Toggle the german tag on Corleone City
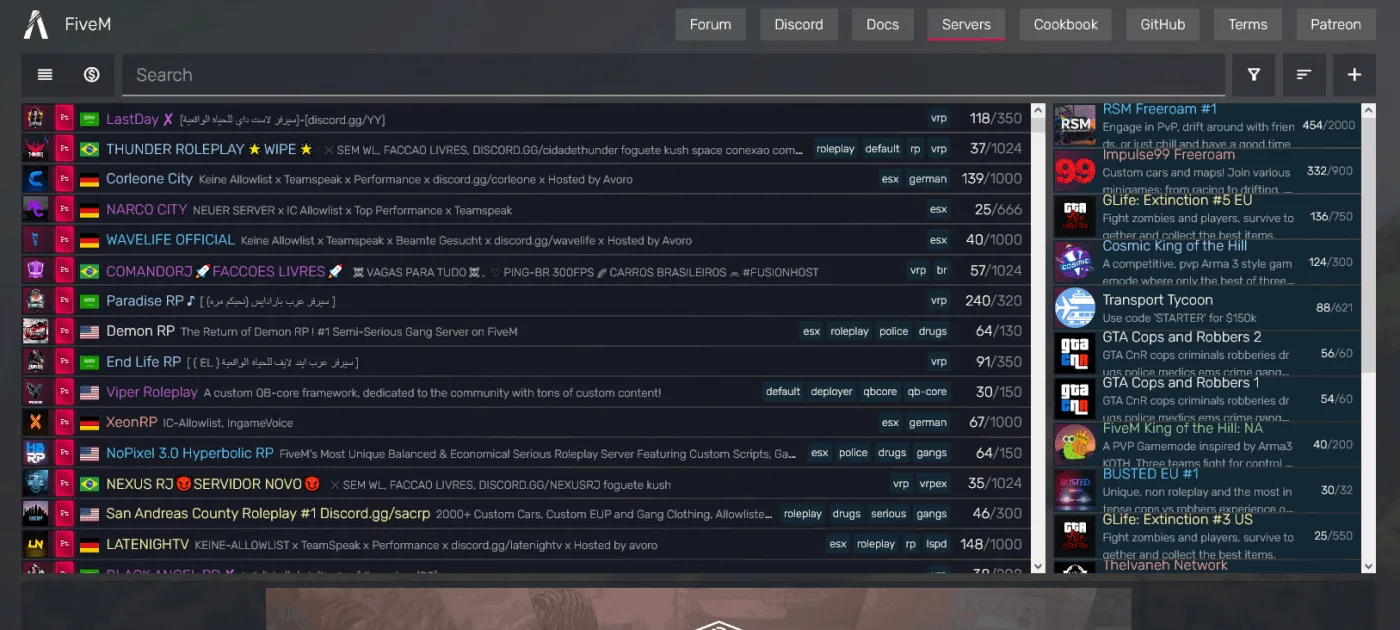Screen dimensions: 1400x630 927,180
